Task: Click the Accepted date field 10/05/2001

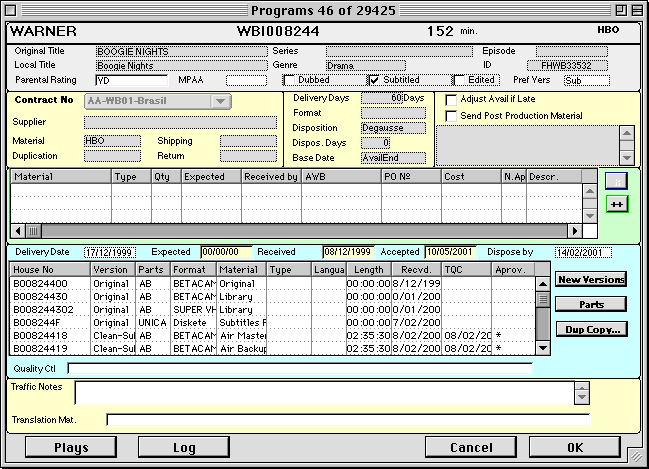Action: 450,252
